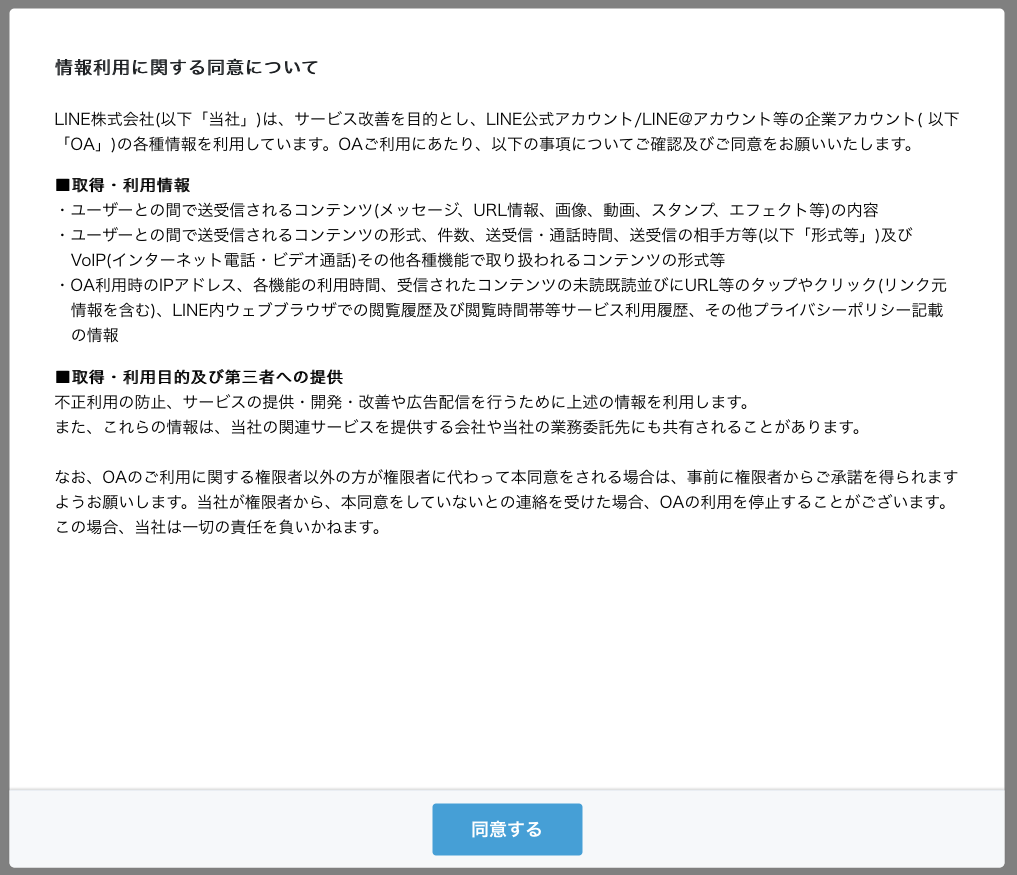Click the bullet line mentioning 送受信・通話時間
1017x875 pixels.
(485, 235)
